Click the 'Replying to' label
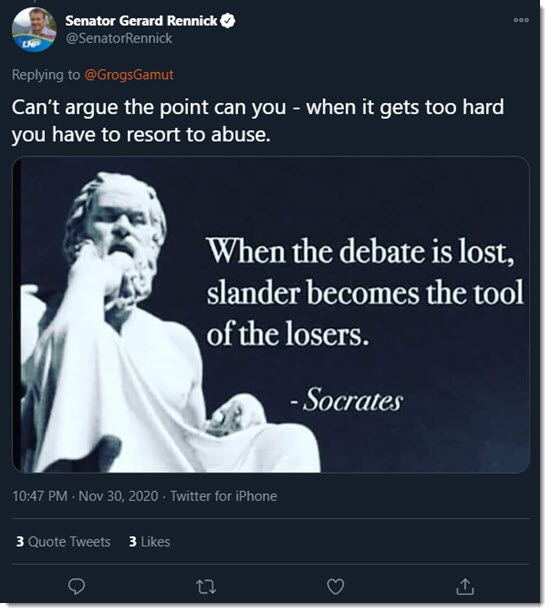This screenshot has width=550, height=613. [46, 74]
